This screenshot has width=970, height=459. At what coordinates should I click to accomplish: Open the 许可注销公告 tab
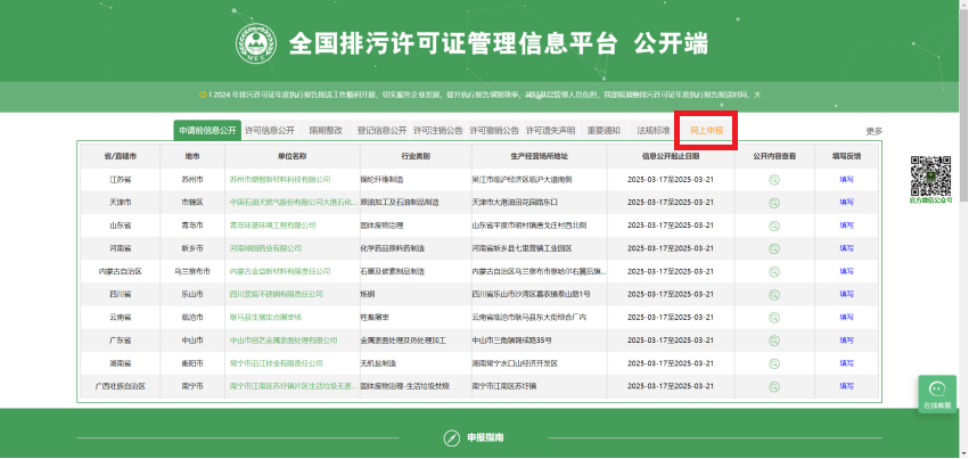[x=438, y=130]
